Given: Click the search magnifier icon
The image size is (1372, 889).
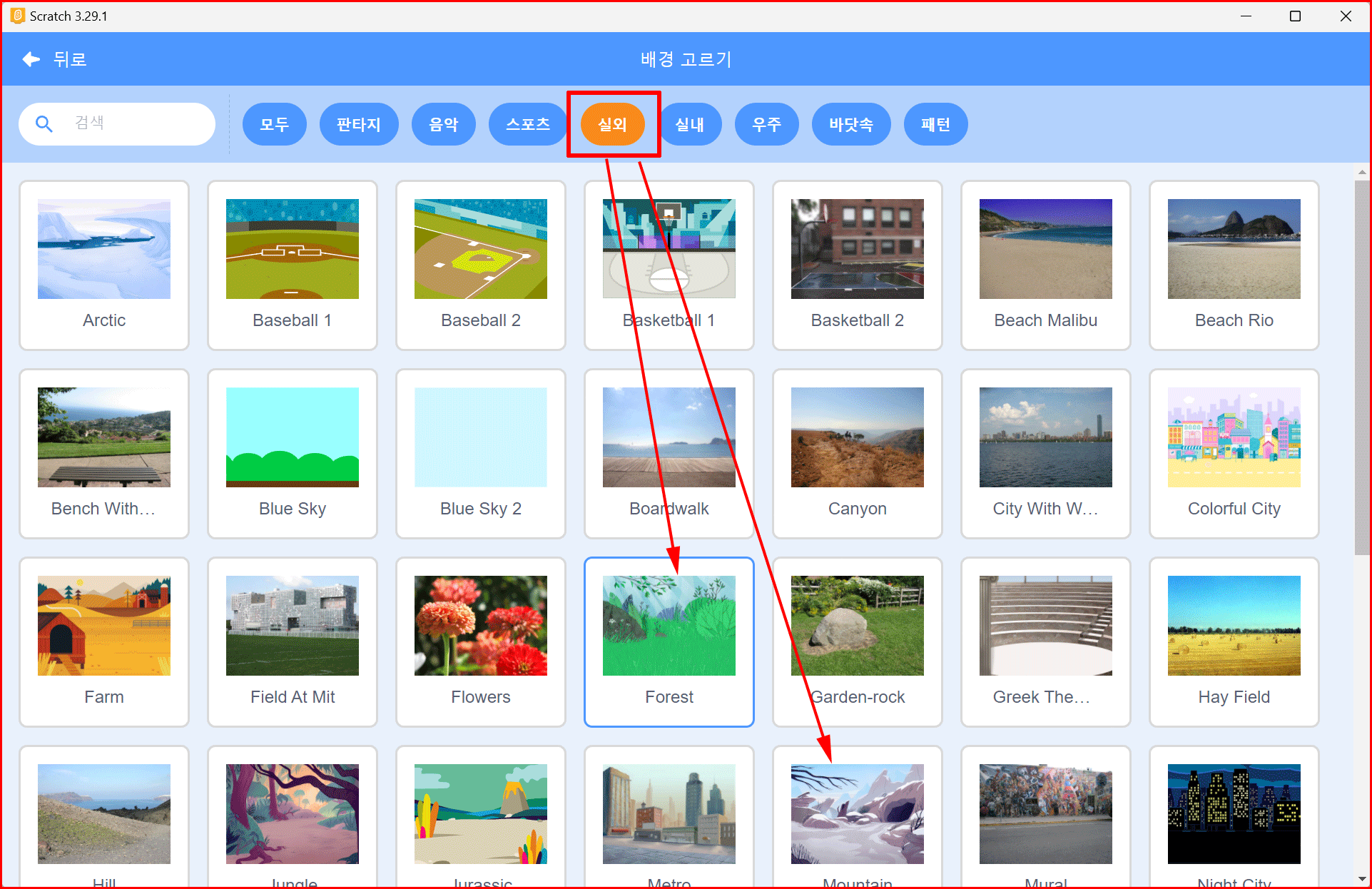Looking at the screenshot, I should coord(44,124).
